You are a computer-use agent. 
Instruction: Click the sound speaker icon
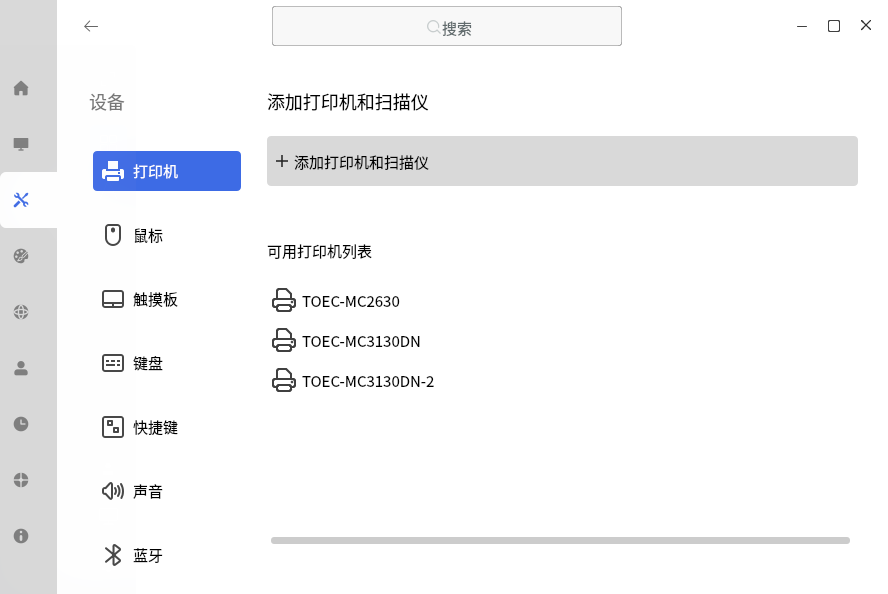click(113, 491)
